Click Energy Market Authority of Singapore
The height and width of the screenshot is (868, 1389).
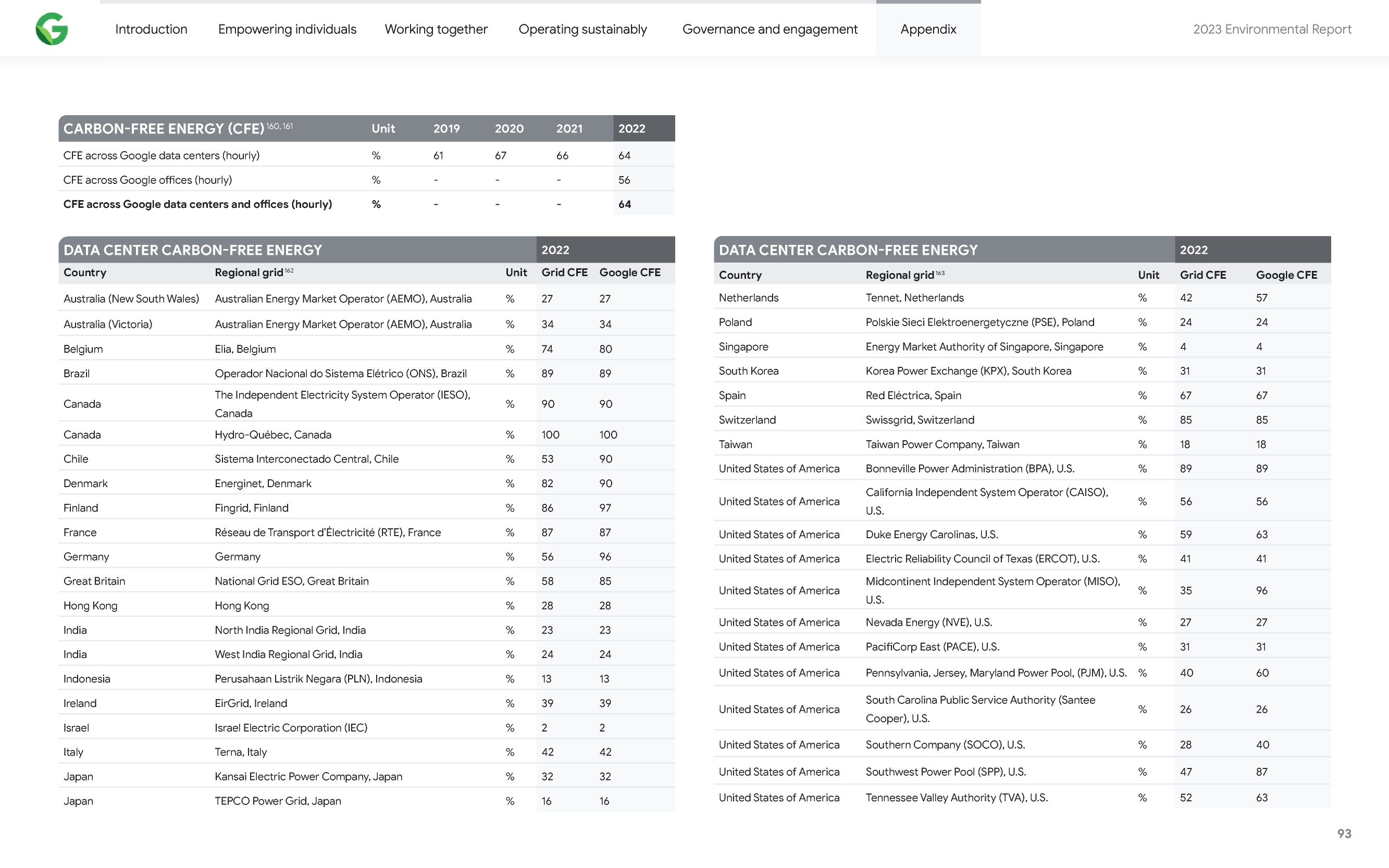pyautogui.click(x=984, y=347)
